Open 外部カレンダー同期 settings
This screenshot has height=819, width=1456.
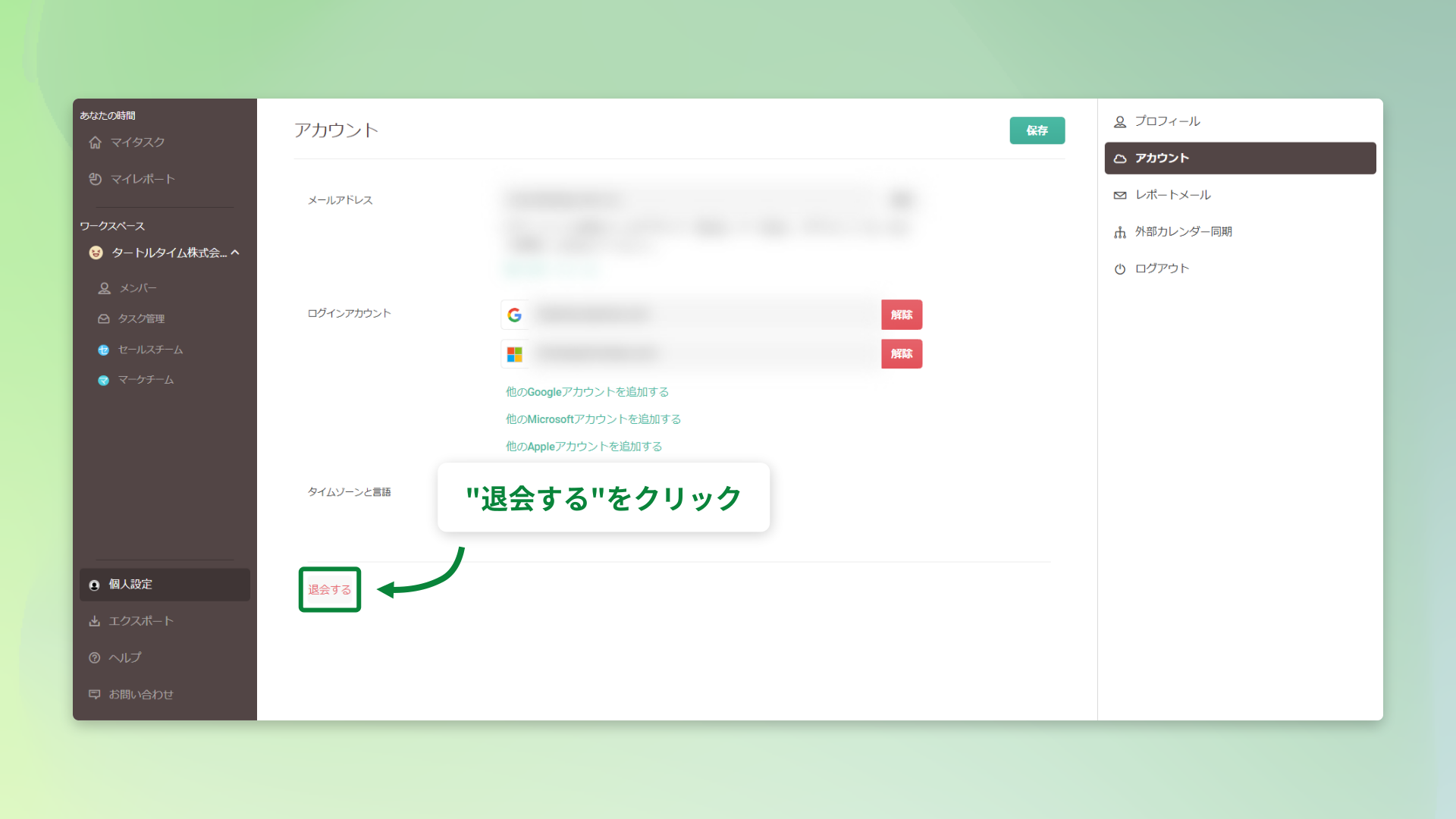pyautogui.click(x=1183, y=231)
